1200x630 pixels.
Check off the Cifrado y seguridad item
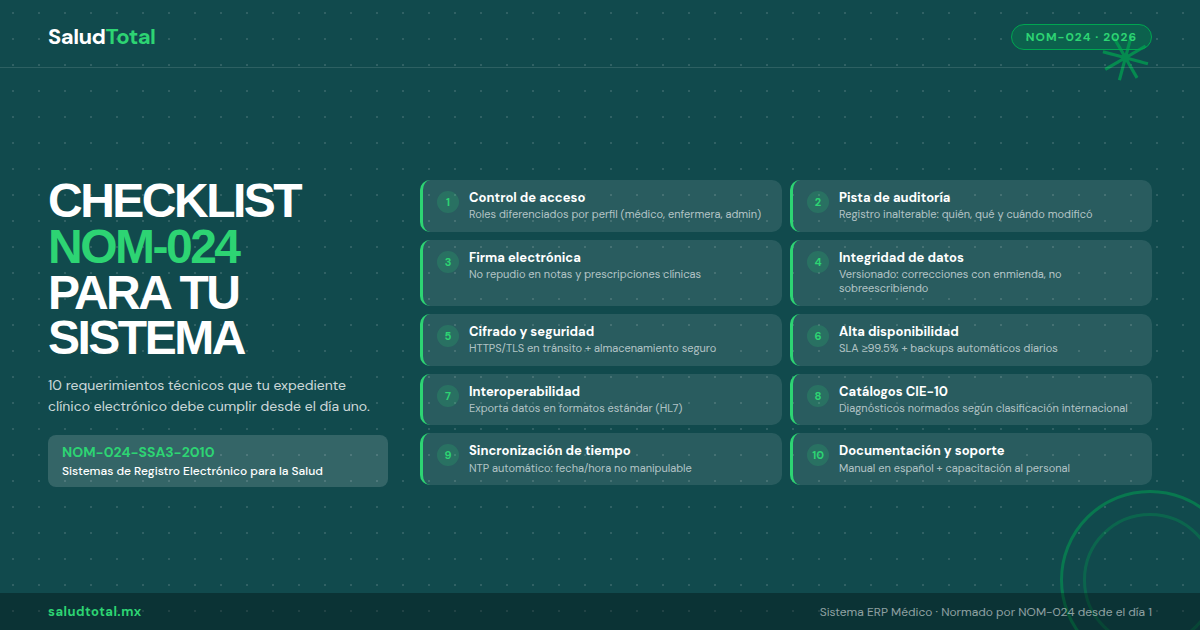click(x=600, y=339)
